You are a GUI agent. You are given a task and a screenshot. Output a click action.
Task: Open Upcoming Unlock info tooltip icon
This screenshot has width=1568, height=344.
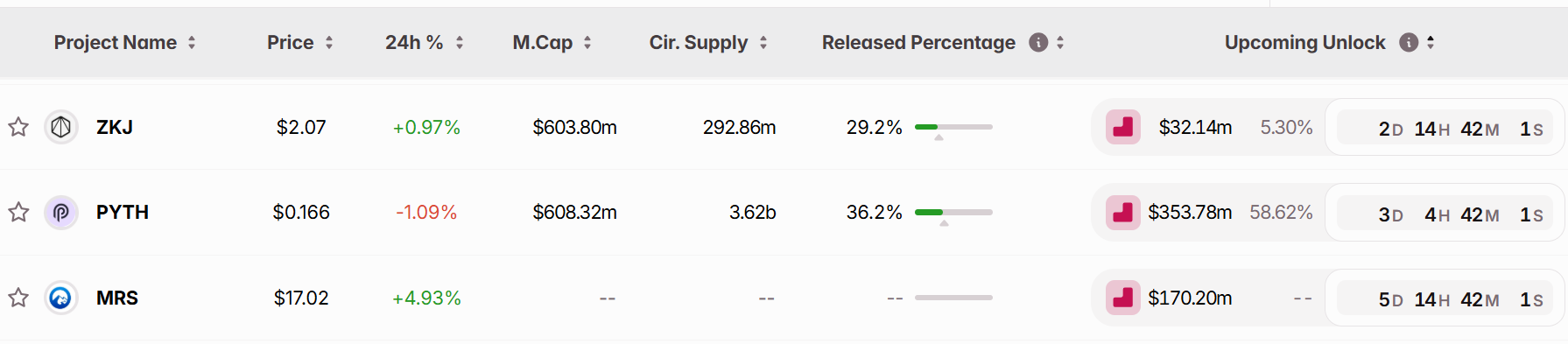[1409, 43]
